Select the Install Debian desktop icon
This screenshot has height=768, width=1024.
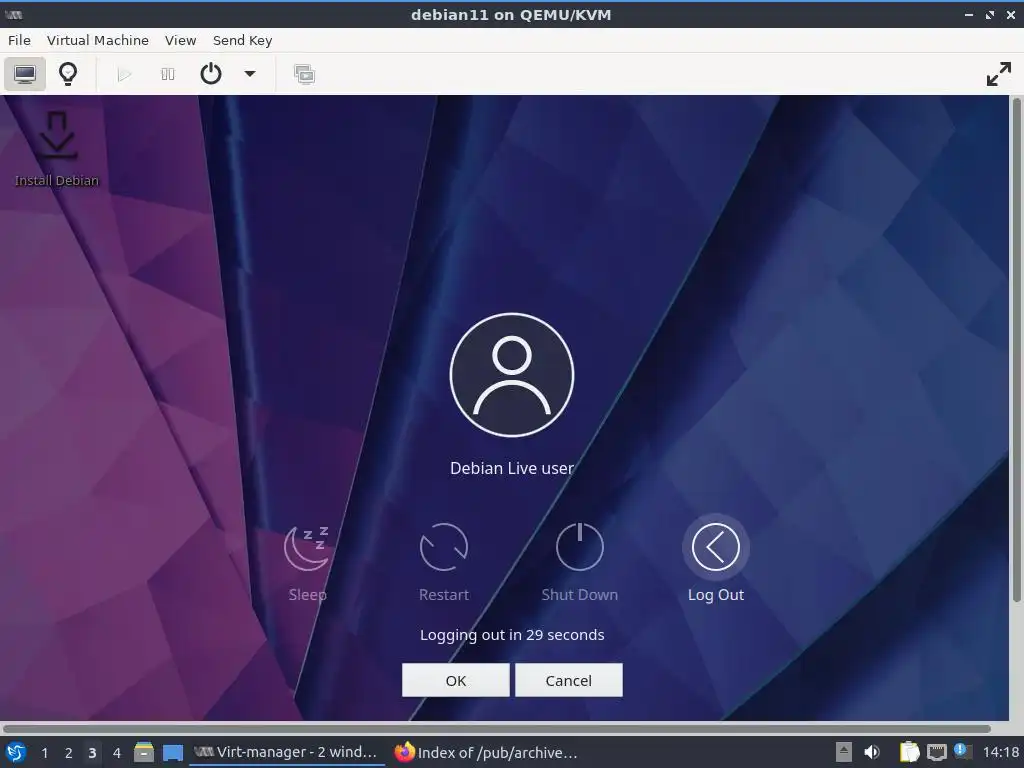[x=57, y=149]
